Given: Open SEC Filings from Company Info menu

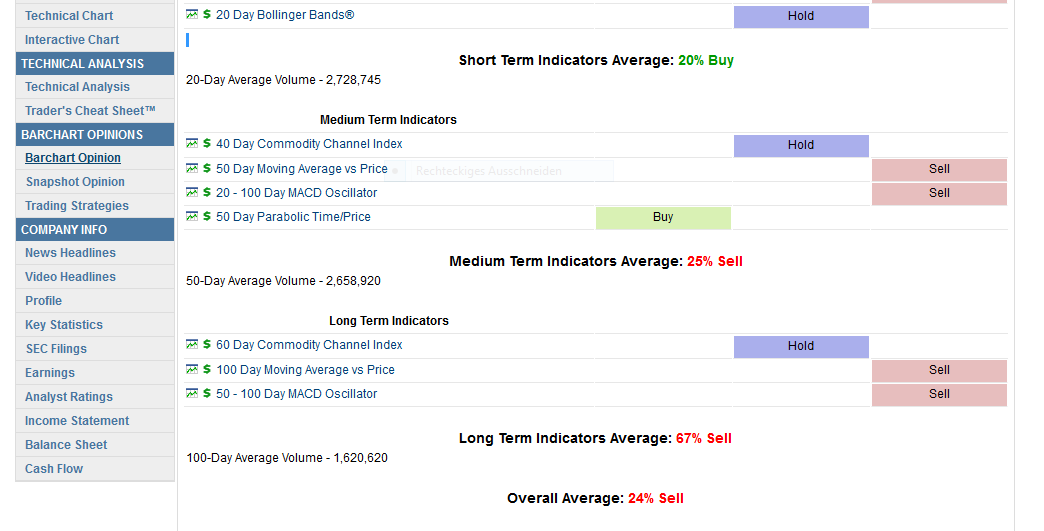Looking at the screenshot, I should (56, 349).
